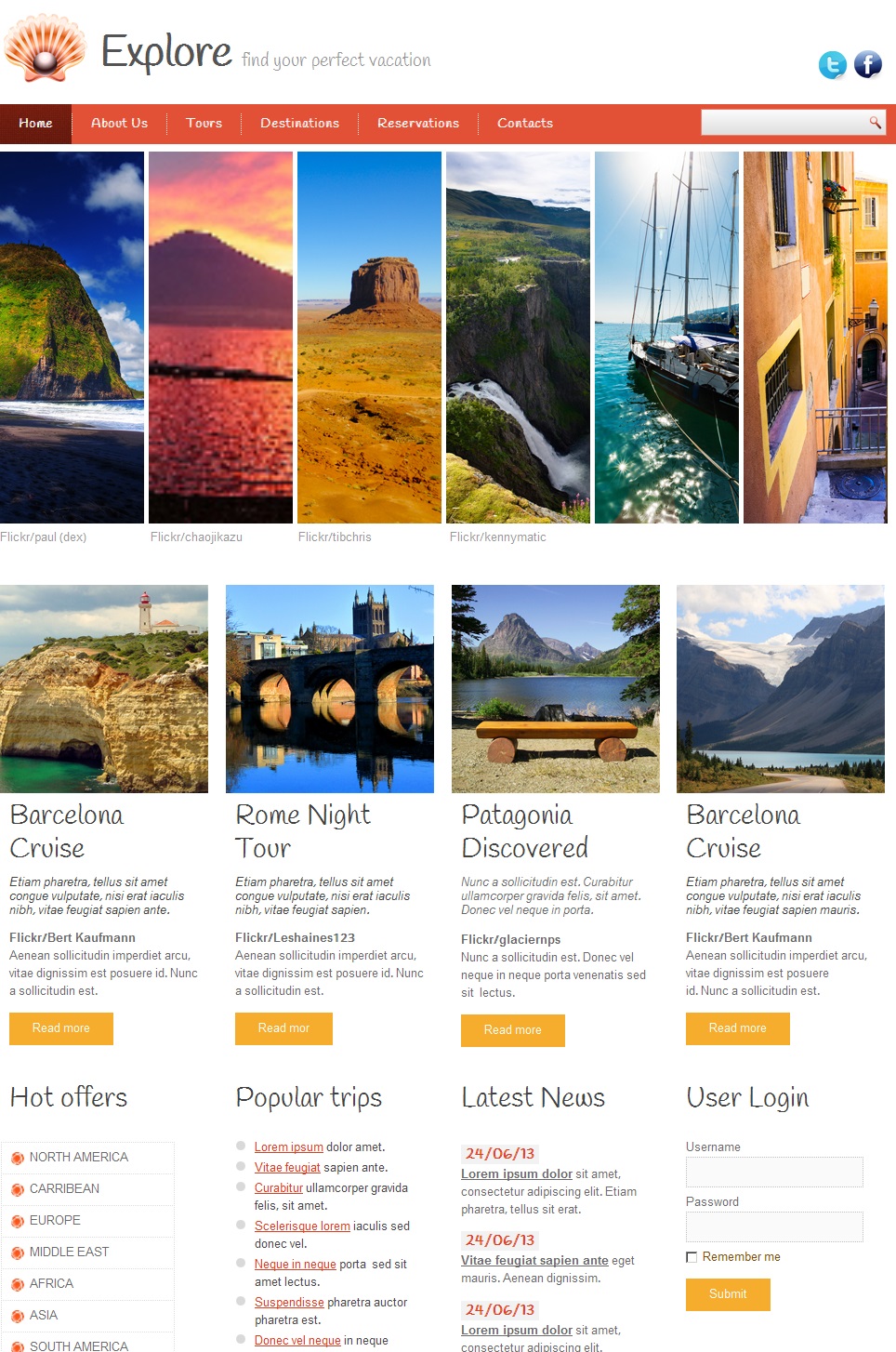Select the shell bullet beside Europe
The image size is (896, 1352).
tap(18, 1221)
